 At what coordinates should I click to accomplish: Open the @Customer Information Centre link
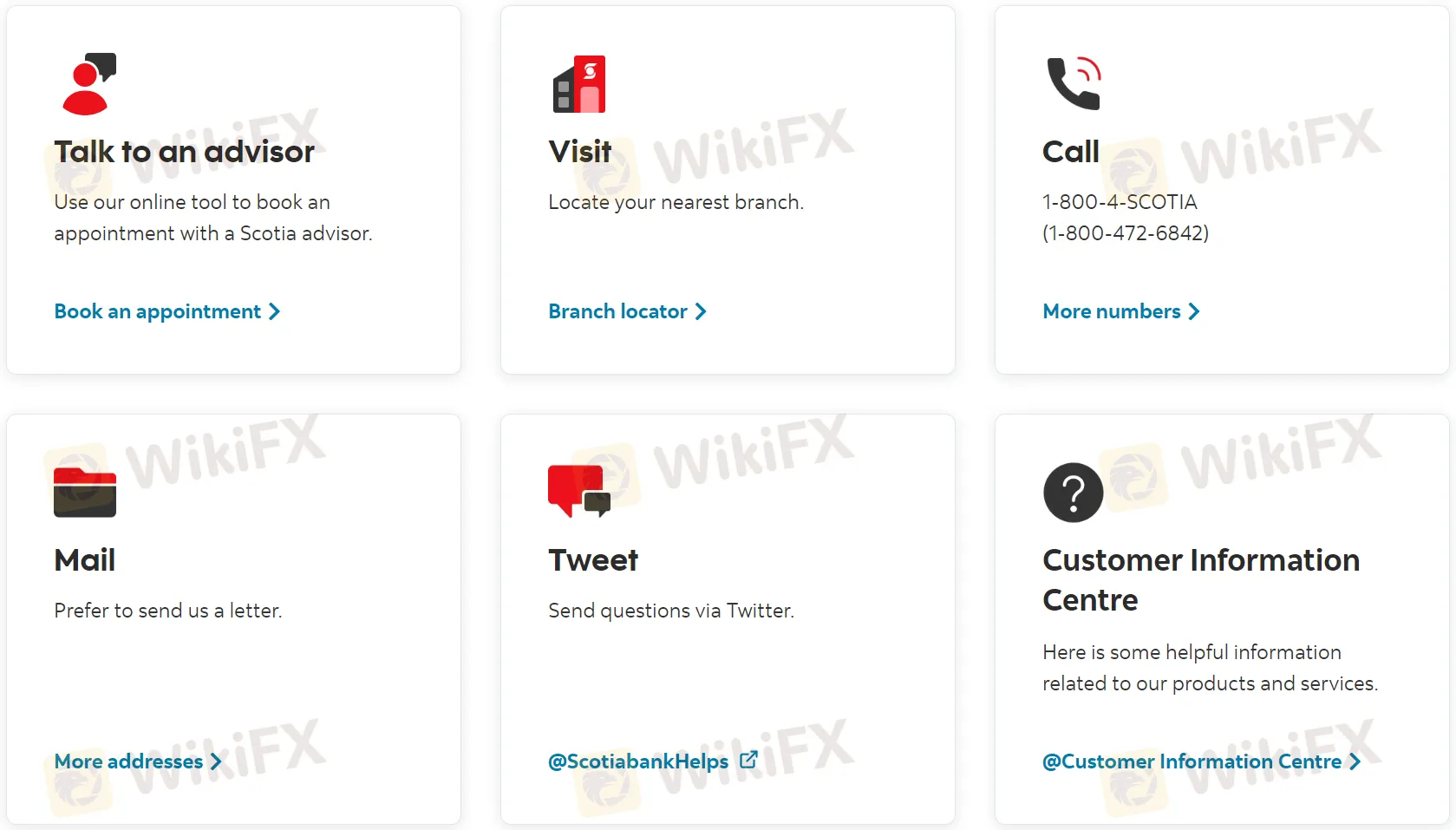coord(1192,761)
